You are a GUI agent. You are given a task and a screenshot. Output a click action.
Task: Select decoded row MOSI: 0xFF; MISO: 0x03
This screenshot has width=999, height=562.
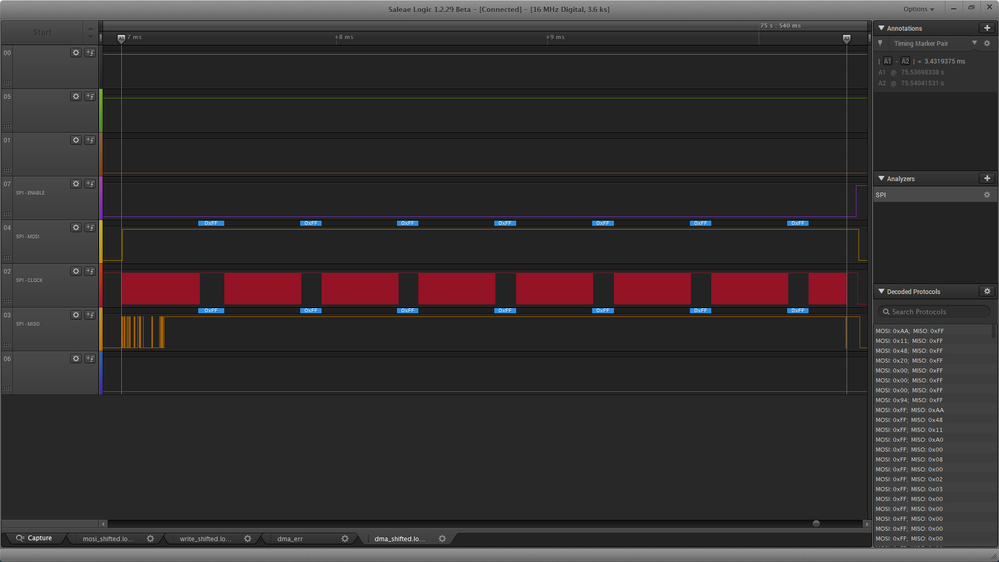tap(933, 489)
